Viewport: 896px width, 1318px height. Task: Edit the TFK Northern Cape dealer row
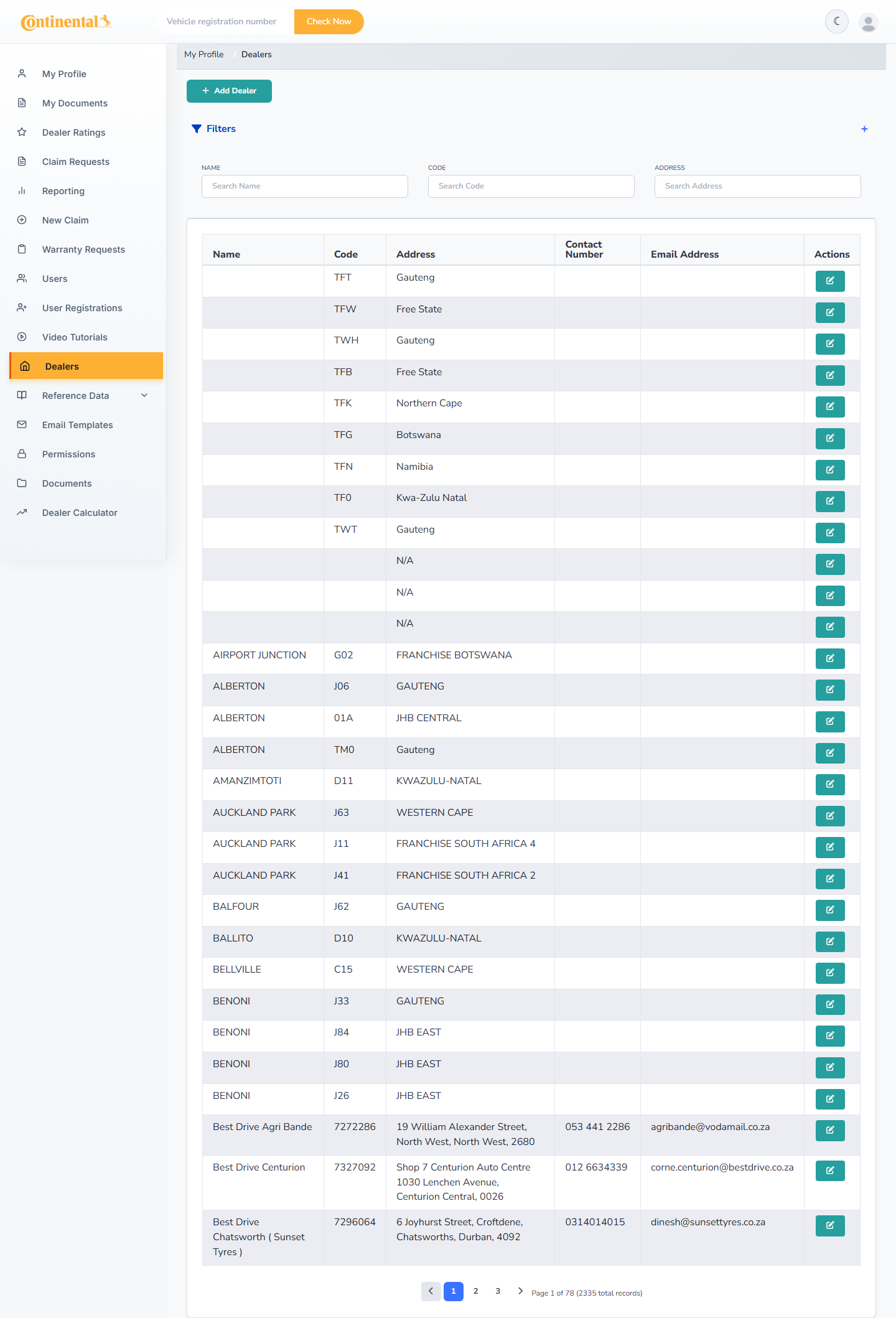(830, 406)
